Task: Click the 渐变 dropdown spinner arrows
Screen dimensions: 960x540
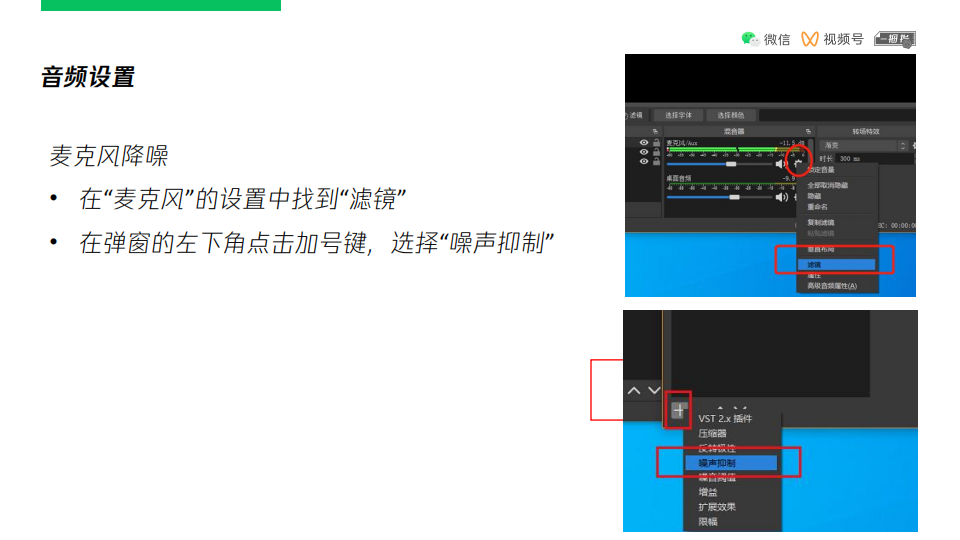Action: [902, 146]
